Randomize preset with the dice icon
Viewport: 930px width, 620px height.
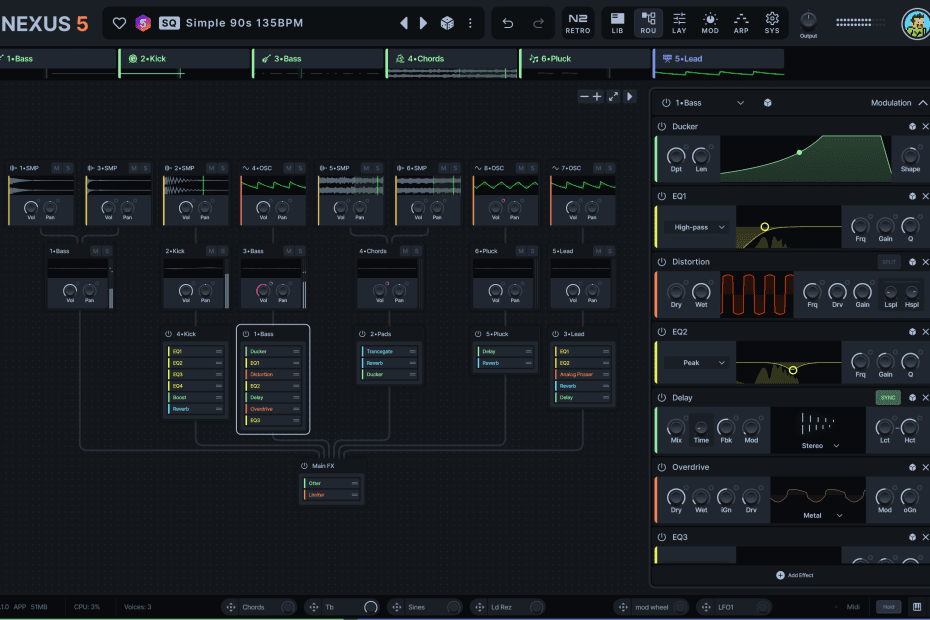pyautogui.click(x=448, y=23)
